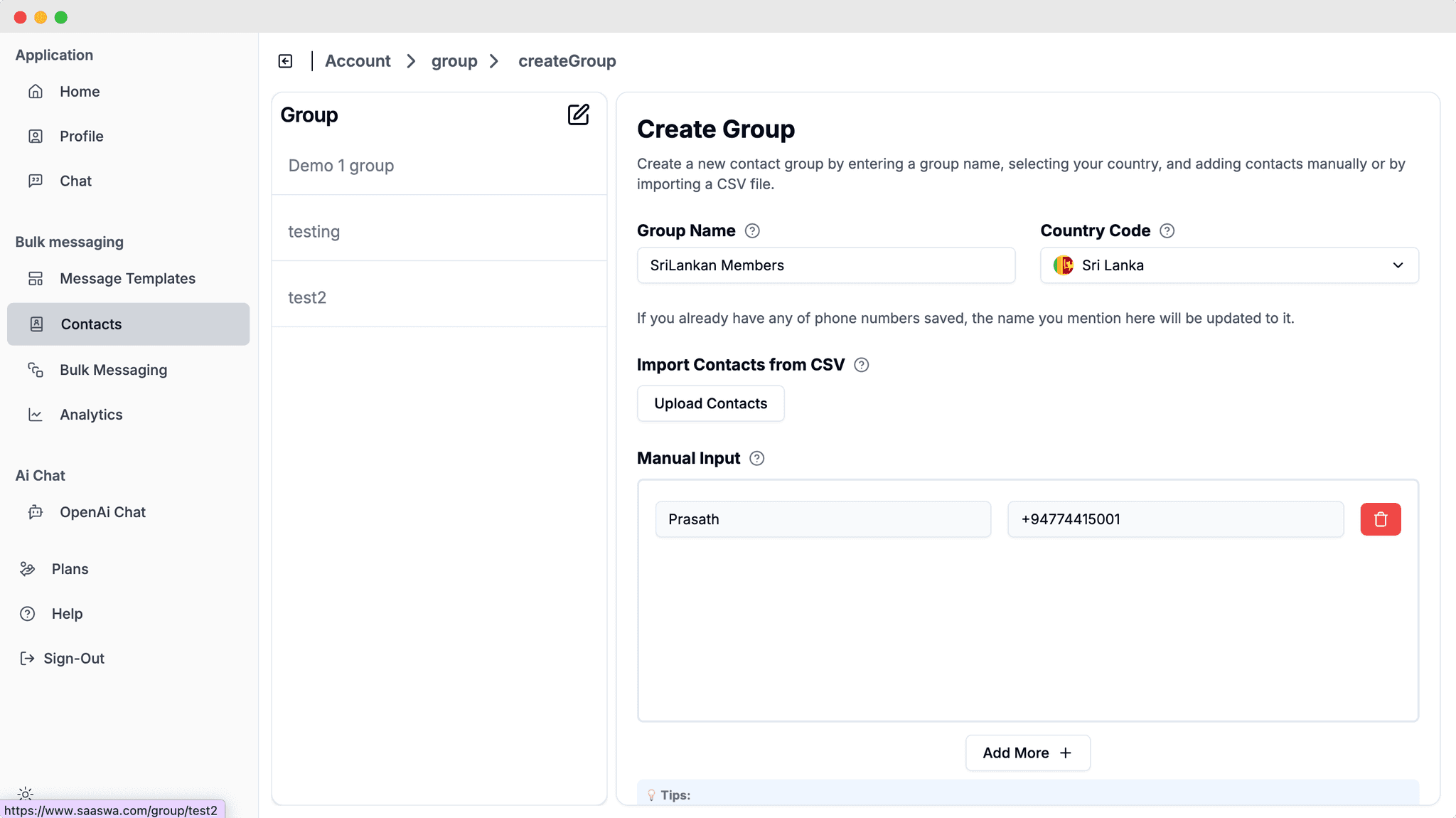Open group from the breadcrumb trail

pyautogui.click(x=454, y=60)
